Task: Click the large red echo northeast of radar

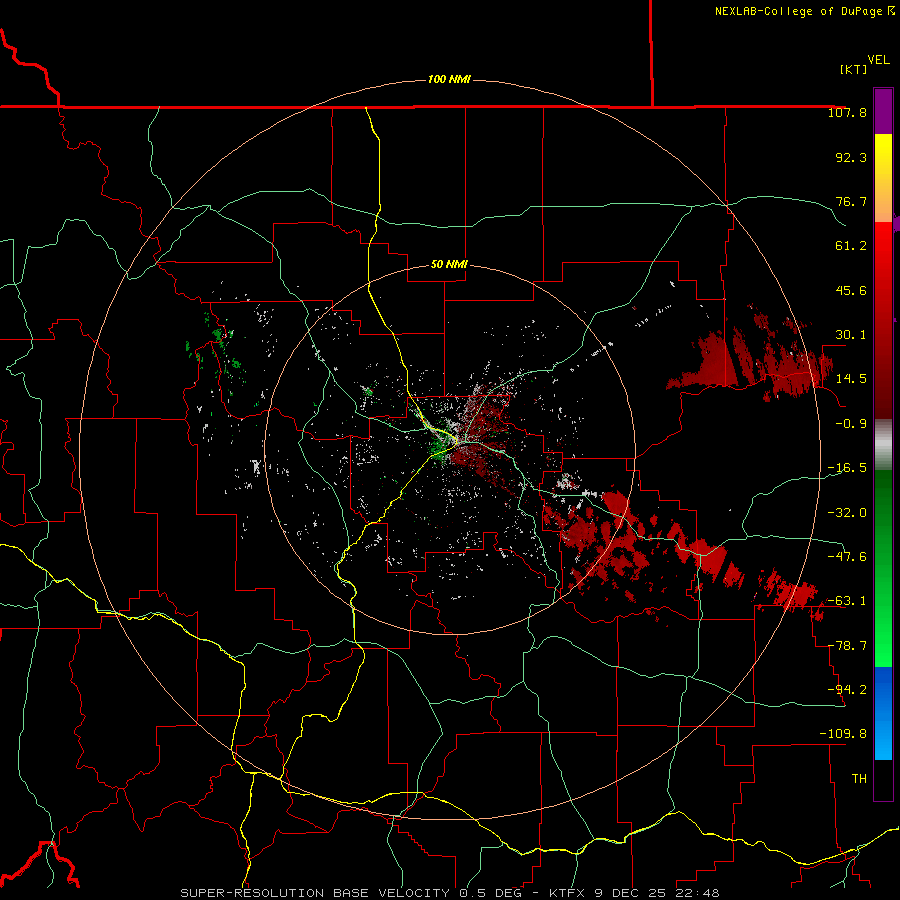Action: pyautogui.click(x=715, y=362)
